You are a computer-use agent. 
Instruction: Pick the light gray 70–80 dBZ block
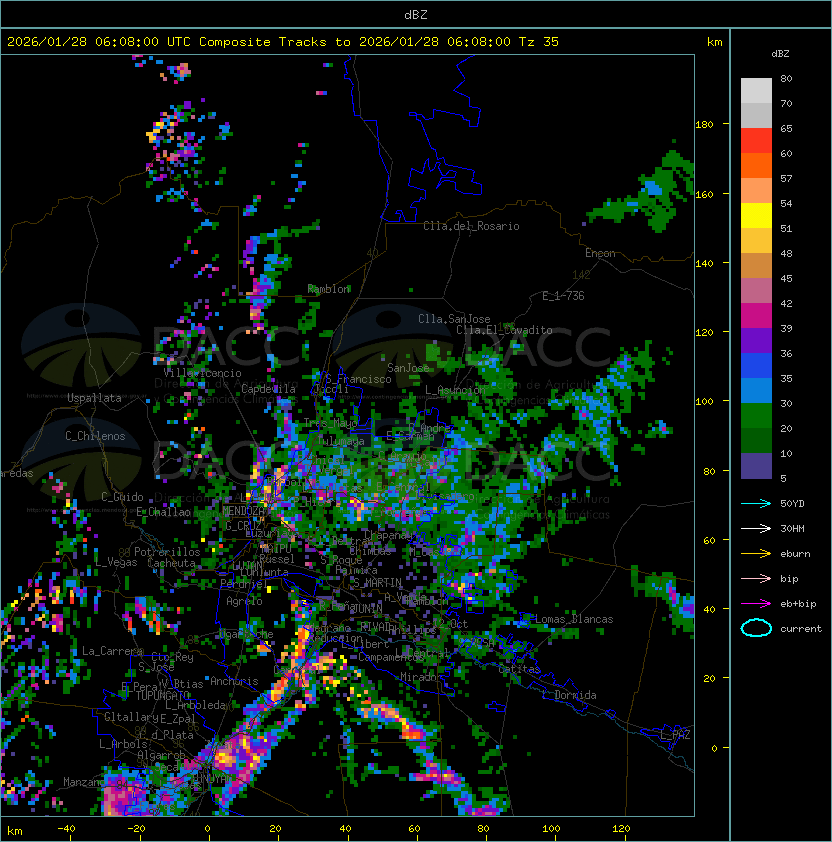coord(756,91)
